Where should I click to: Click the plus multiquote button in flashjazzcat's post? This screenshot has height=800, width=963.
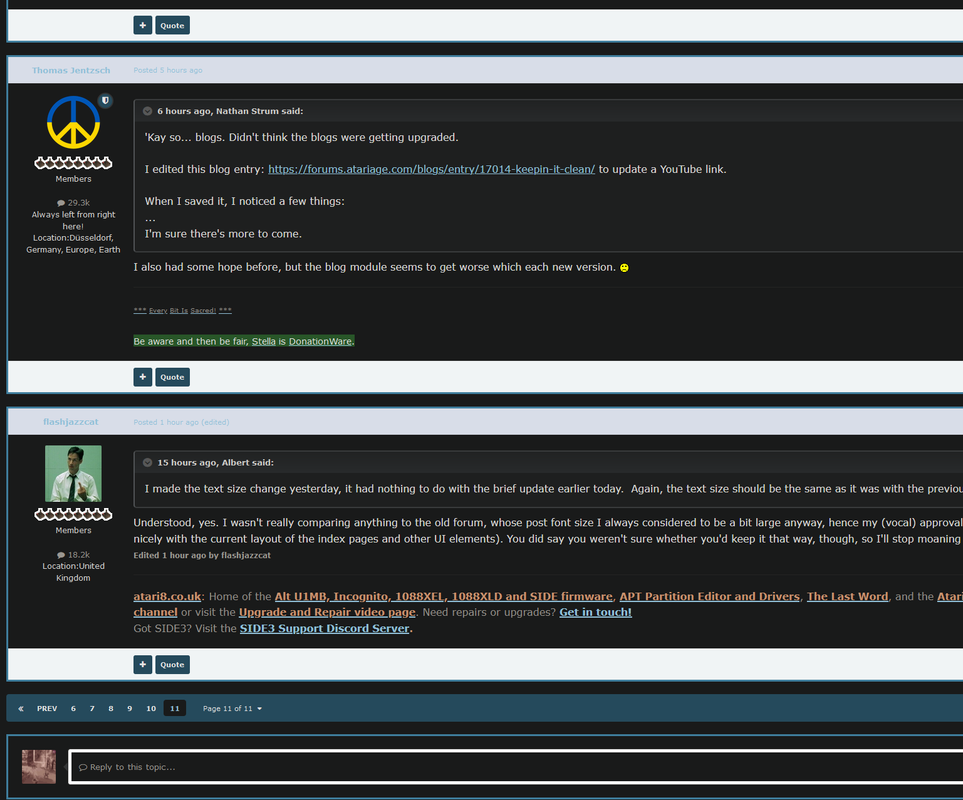tap(142, 664)
